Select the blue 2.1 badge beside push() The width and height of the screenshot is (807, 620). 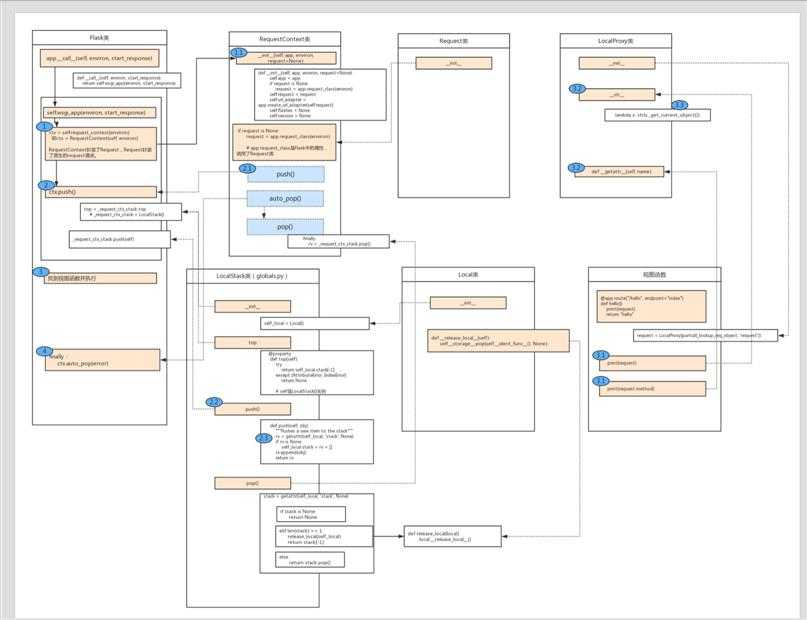[x=248, y=168]
